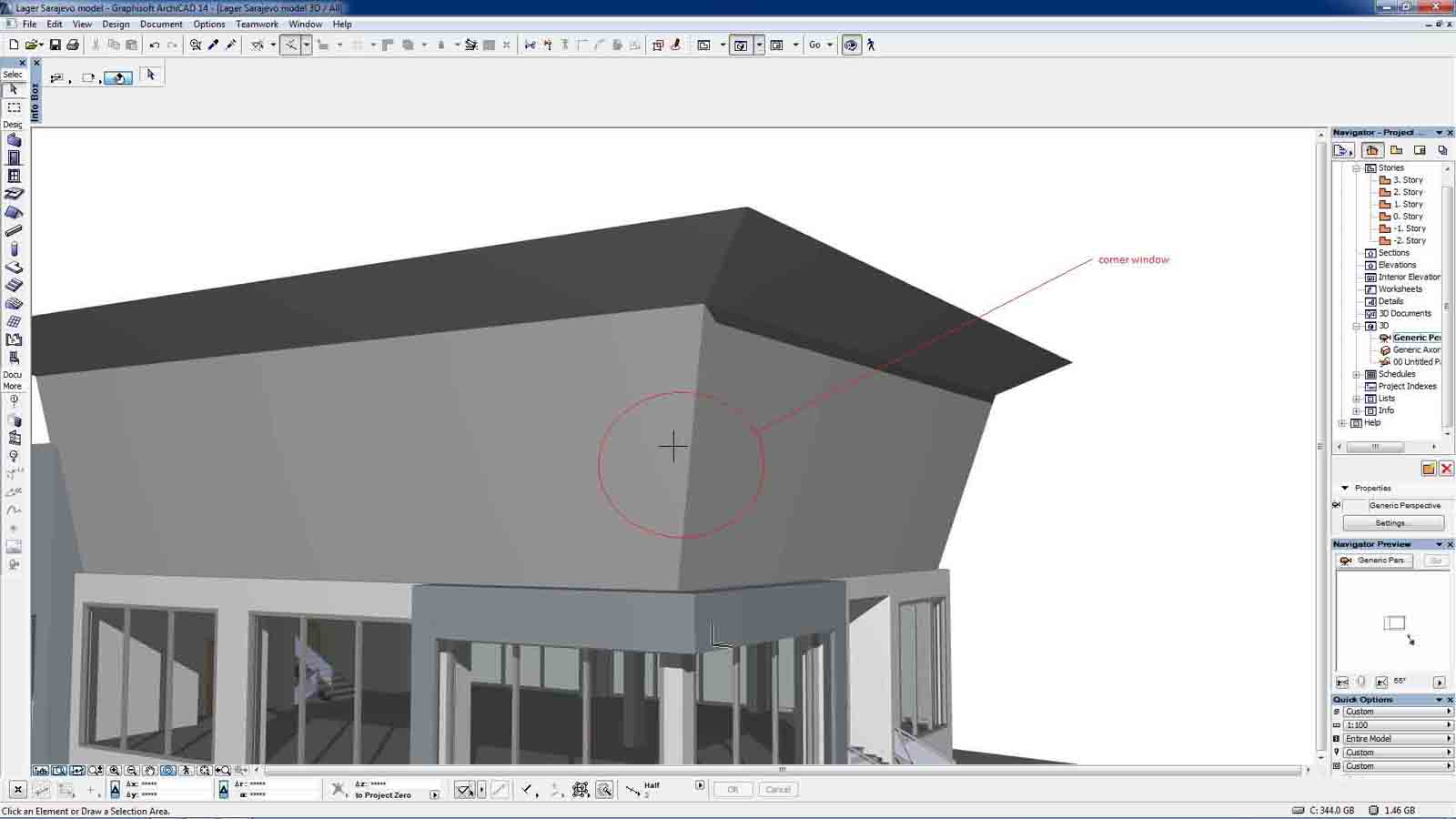The height and width of the screenshot is (819, 1456).
Task: Collapse the Stories branch in the Navigator tree
Action: (x=1357, y=167)
